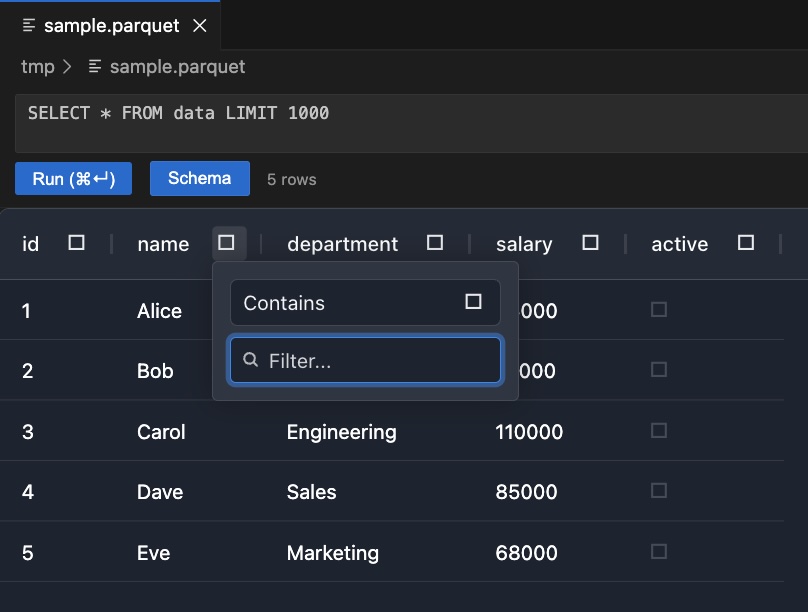Toggle active checkbox in Carol's row

coord(659,430)
